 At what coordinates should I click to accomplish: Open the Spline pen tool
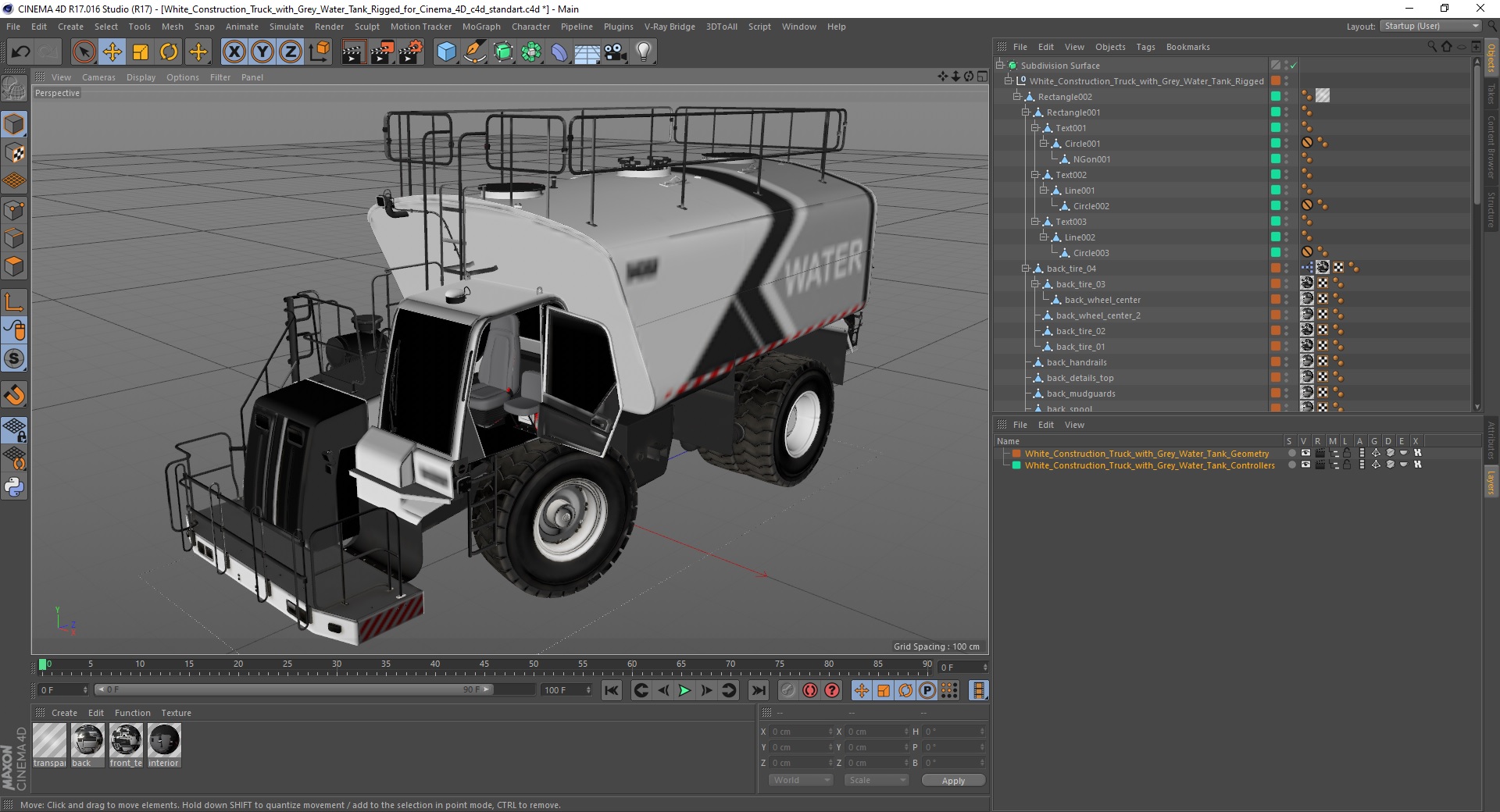click(475, 52)
